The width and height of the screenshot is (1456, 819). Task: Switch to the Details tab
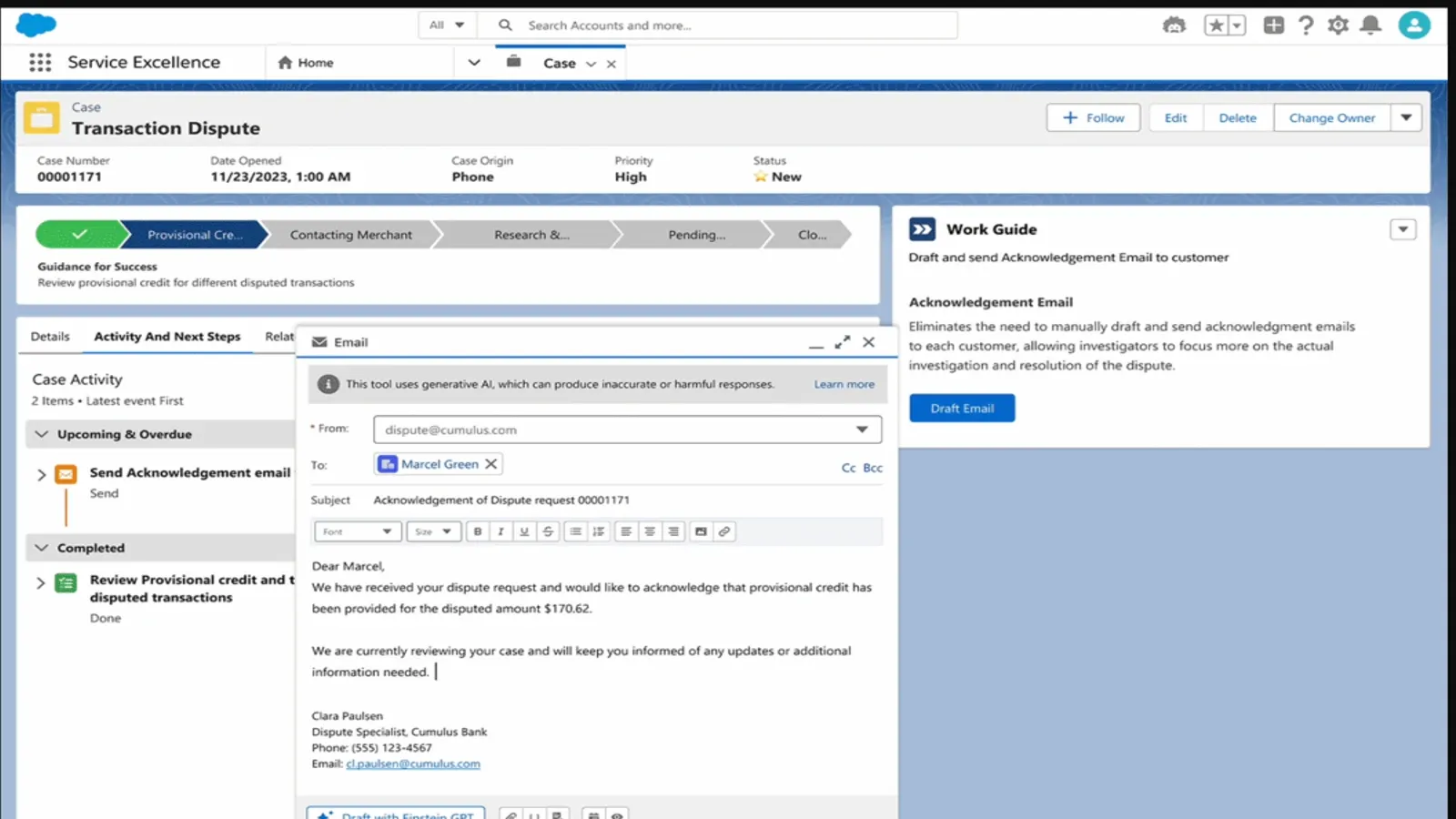tap(50, 337)
